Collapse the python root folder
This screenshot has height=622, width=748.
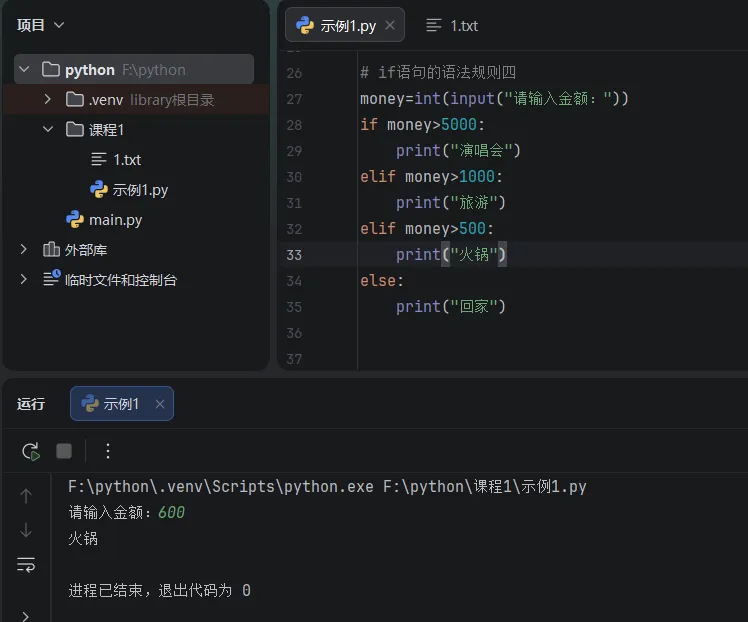point(24,70)
